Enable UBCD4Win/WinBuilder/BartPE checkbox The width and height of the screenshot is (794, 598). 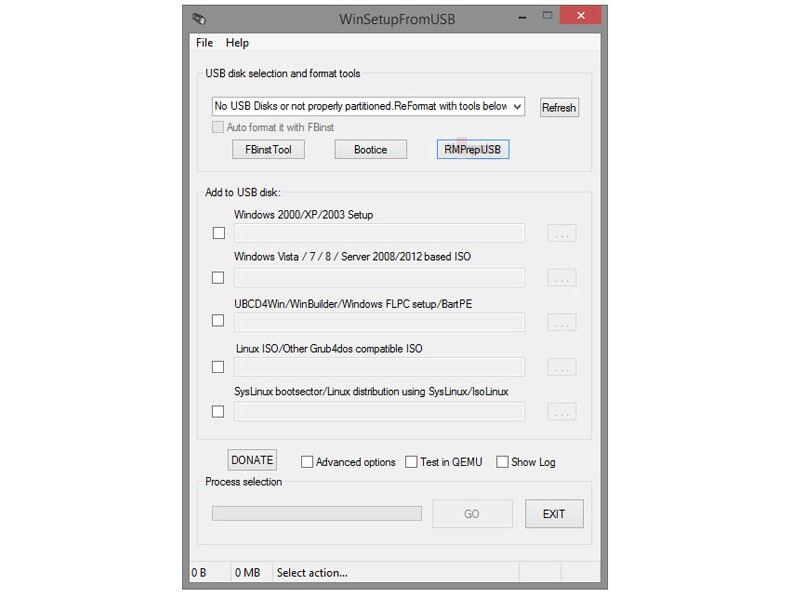(218, 321)
